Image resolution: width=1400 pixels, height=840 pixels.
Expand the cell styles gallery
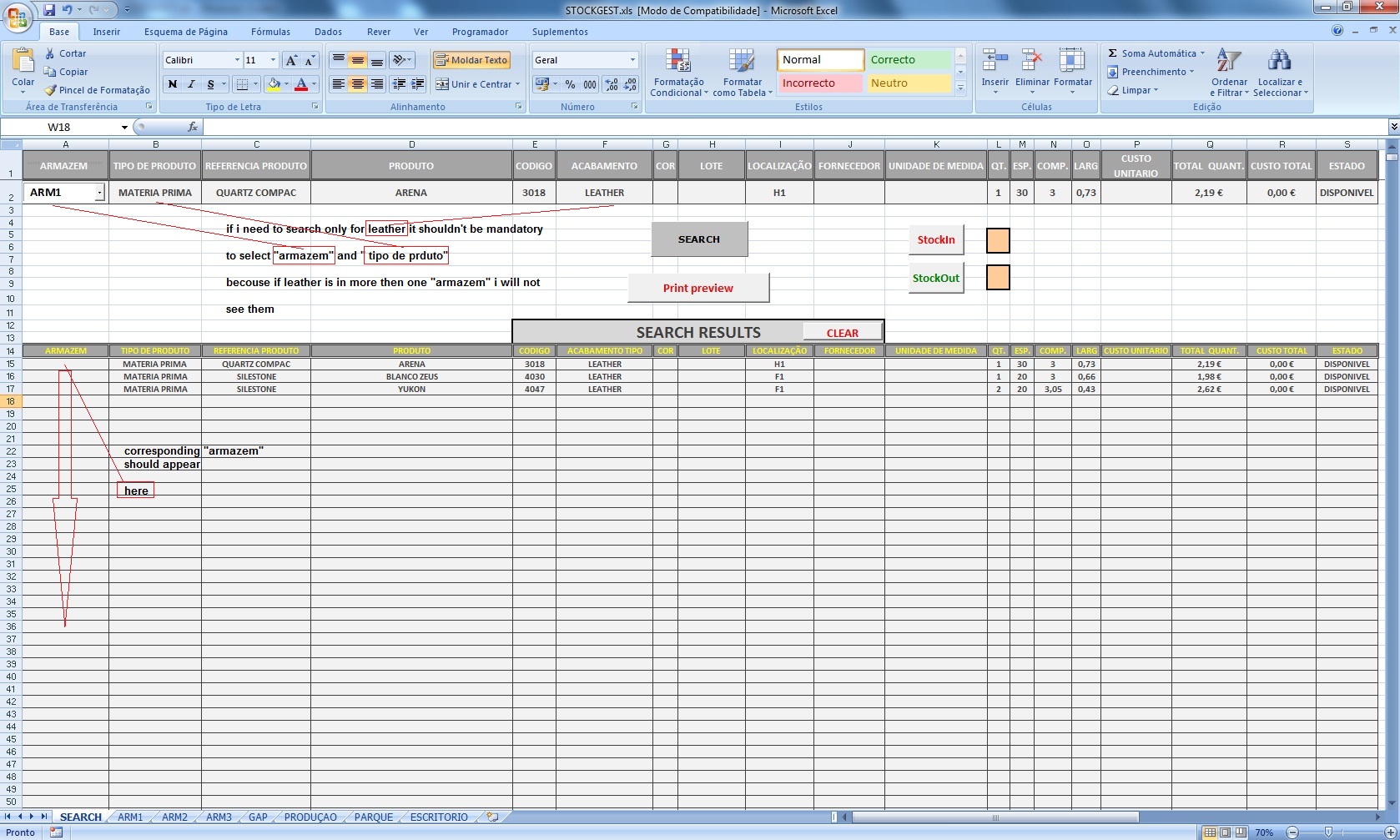tap(960, 88)
